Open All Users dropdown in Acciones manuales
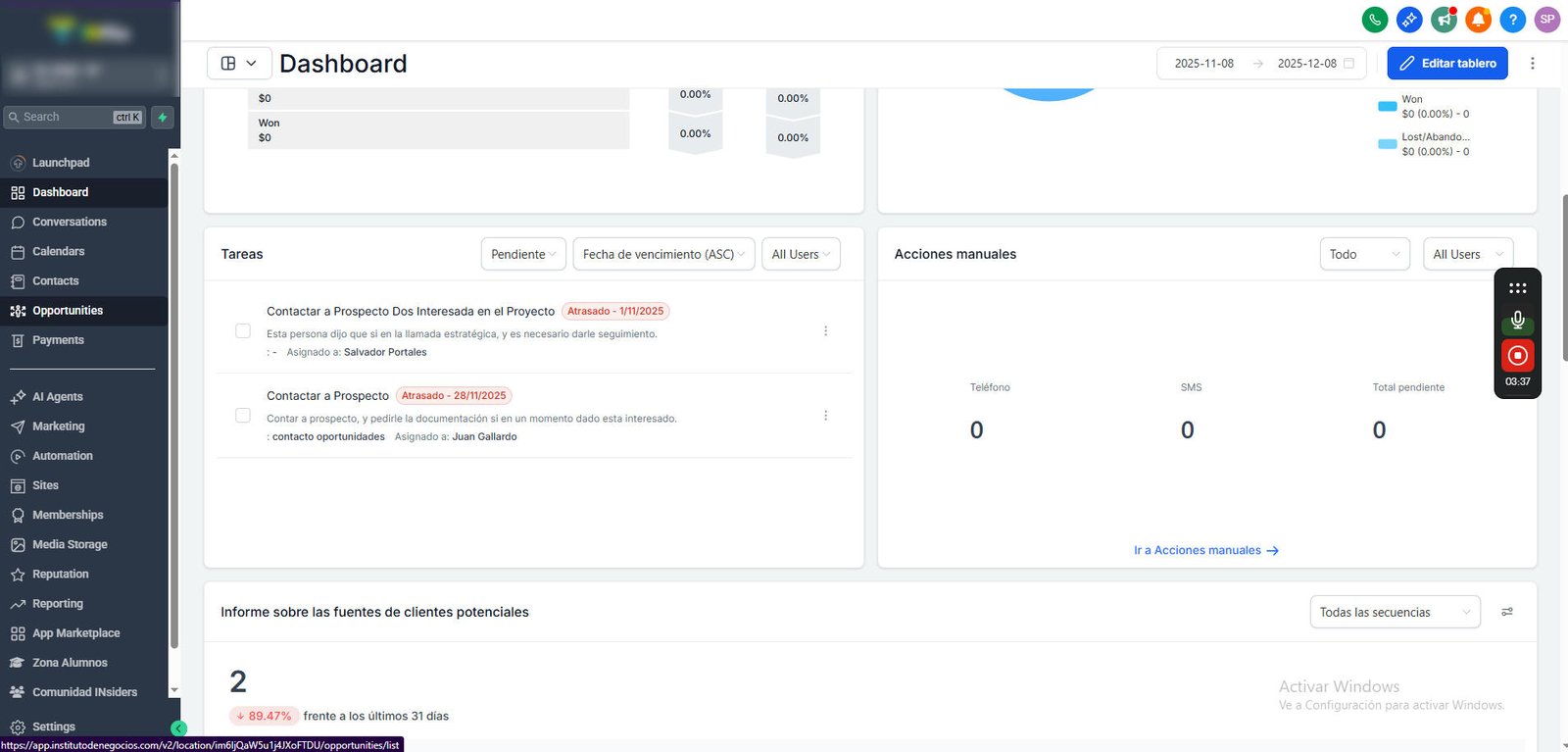Screen dimensions: 1568x752 tap(1468, 254)
